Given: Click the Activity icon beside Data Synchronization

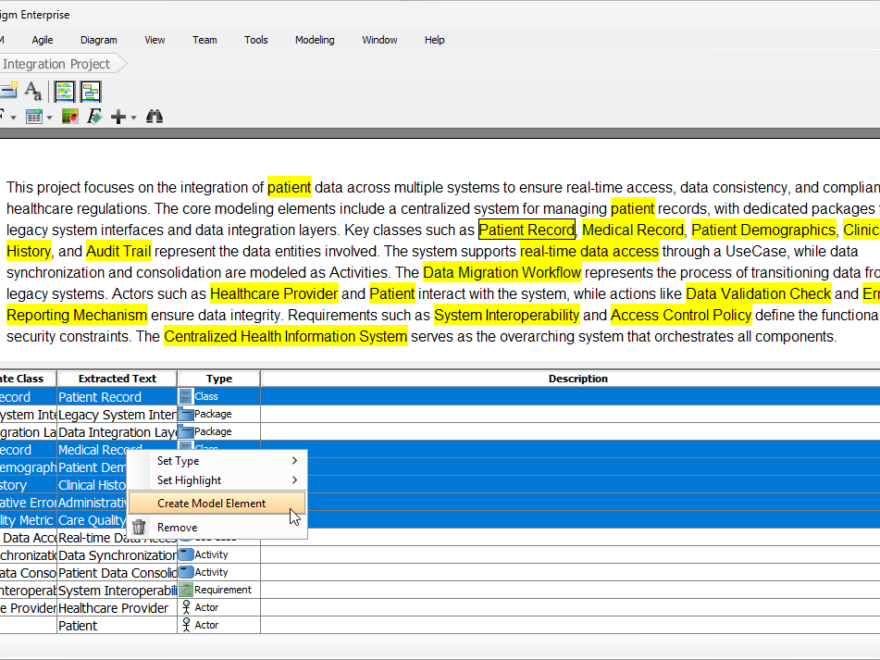Looking at the screenshot, I should [x=185, y=554].
